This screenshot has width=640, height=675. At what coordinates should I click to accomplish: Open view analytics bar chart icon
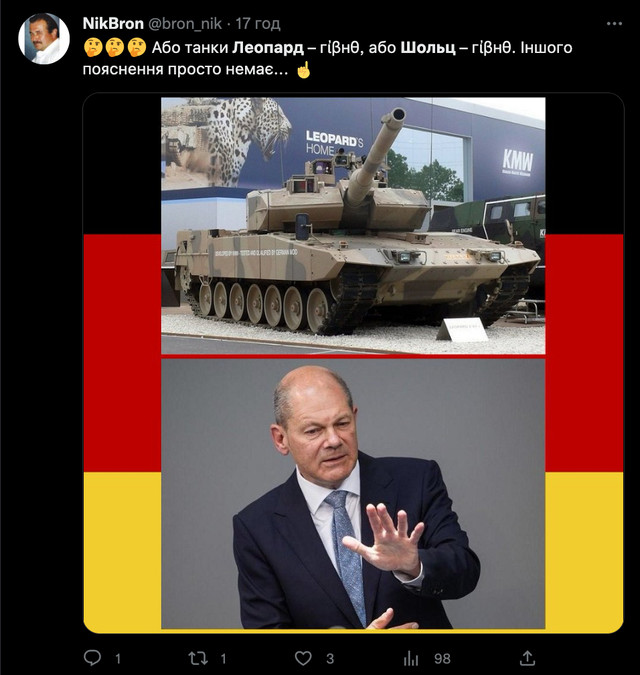click(411, 658)
